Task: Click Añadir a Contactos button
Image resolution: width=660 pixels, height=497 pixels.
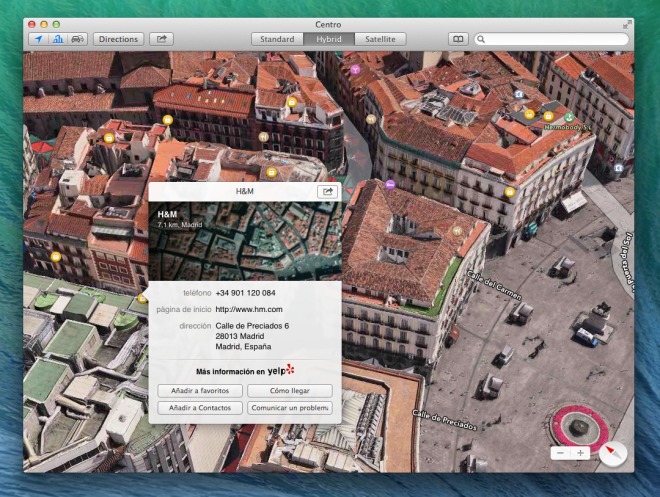Action: (200, 408)
